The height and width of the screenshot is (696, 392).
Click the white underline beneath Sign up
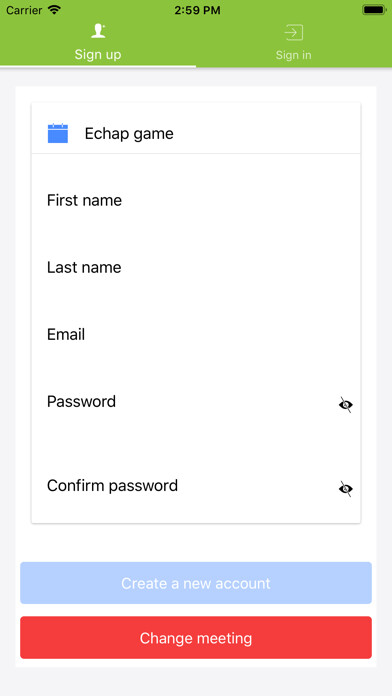coord(98,67)
